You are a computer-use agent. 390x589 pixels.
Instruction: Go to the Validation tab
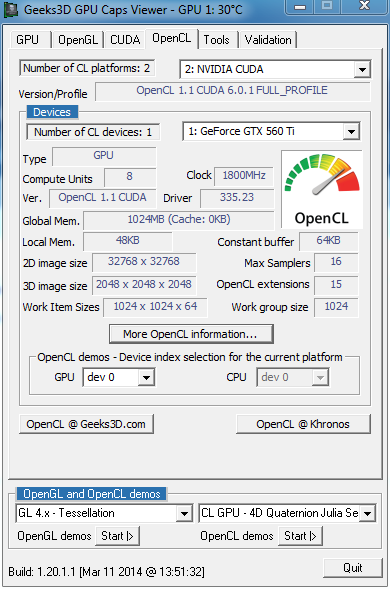pyautogui.click(x=268, y=39)
